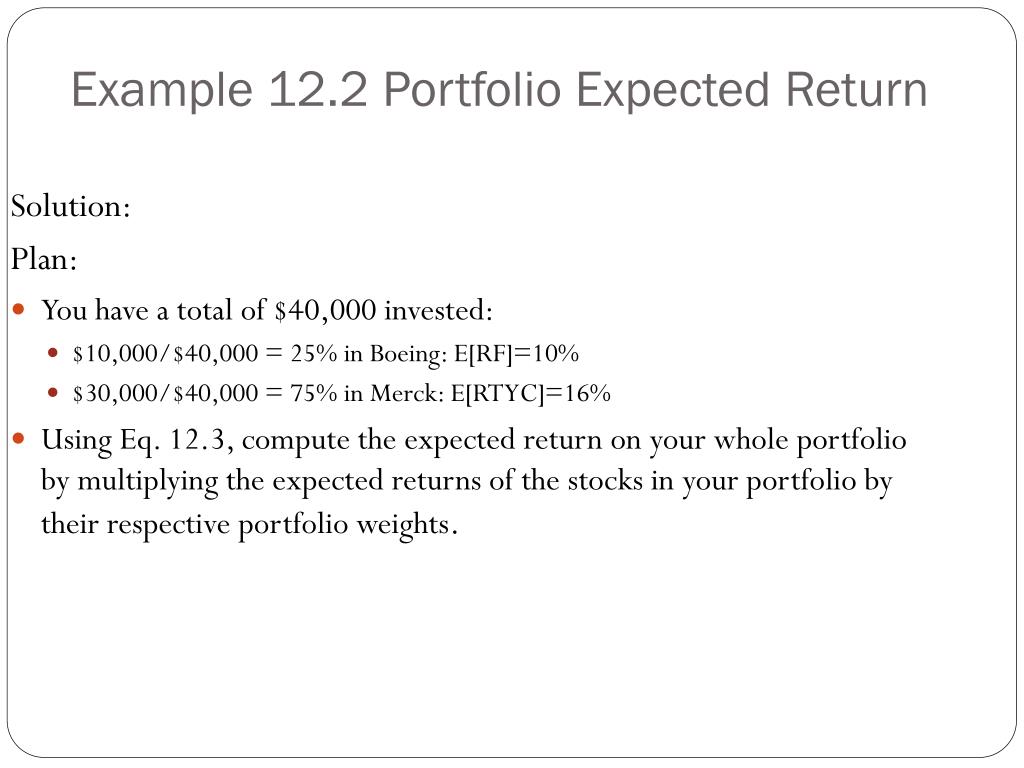Click the "E[RF]=10%" expression
1024x768 pixels.
(517, 354)
